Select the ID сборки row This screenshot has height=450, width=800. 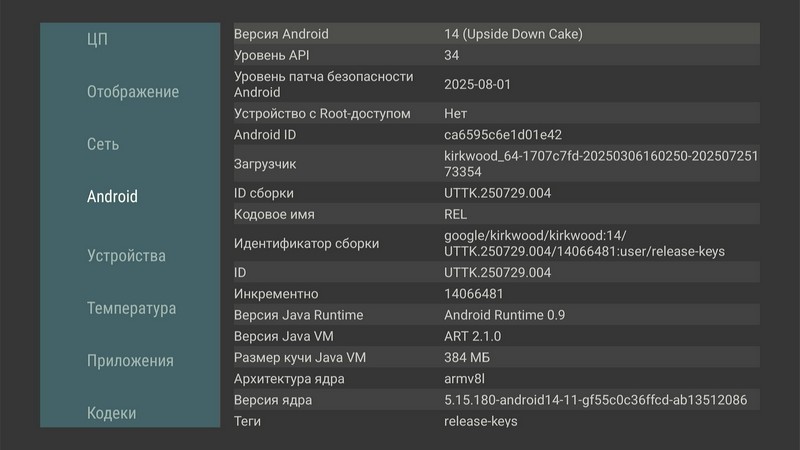click(496, 193)
